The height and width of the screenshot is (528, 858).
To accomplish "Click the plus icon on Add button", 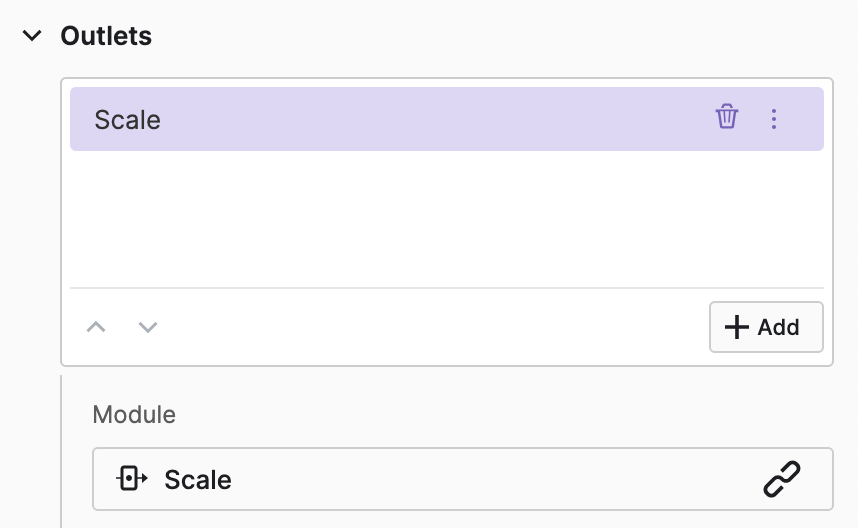I will pyautogui.click(x=736, y=327).
